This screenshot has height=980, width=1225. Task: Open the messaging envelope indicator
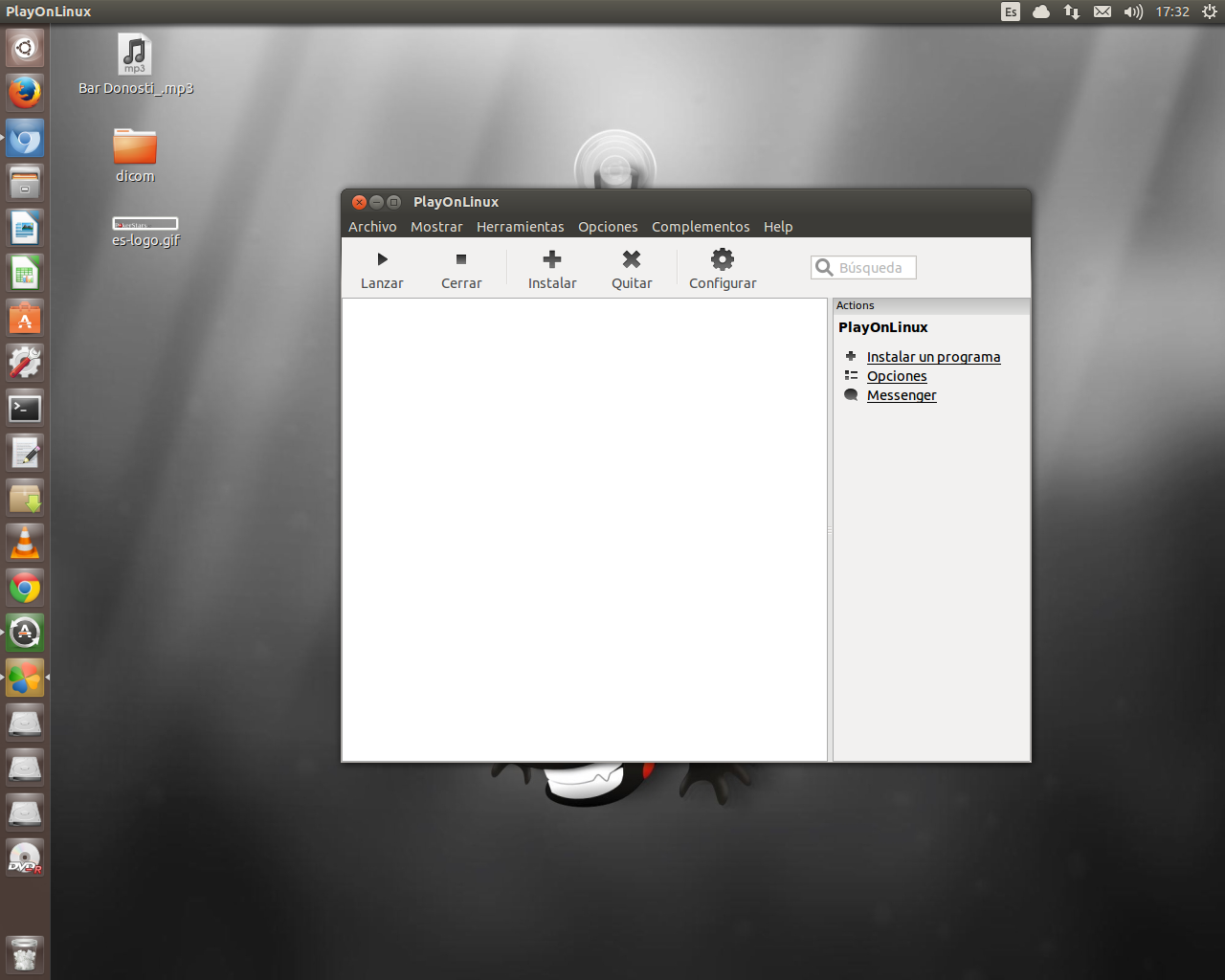point(1102,11)
